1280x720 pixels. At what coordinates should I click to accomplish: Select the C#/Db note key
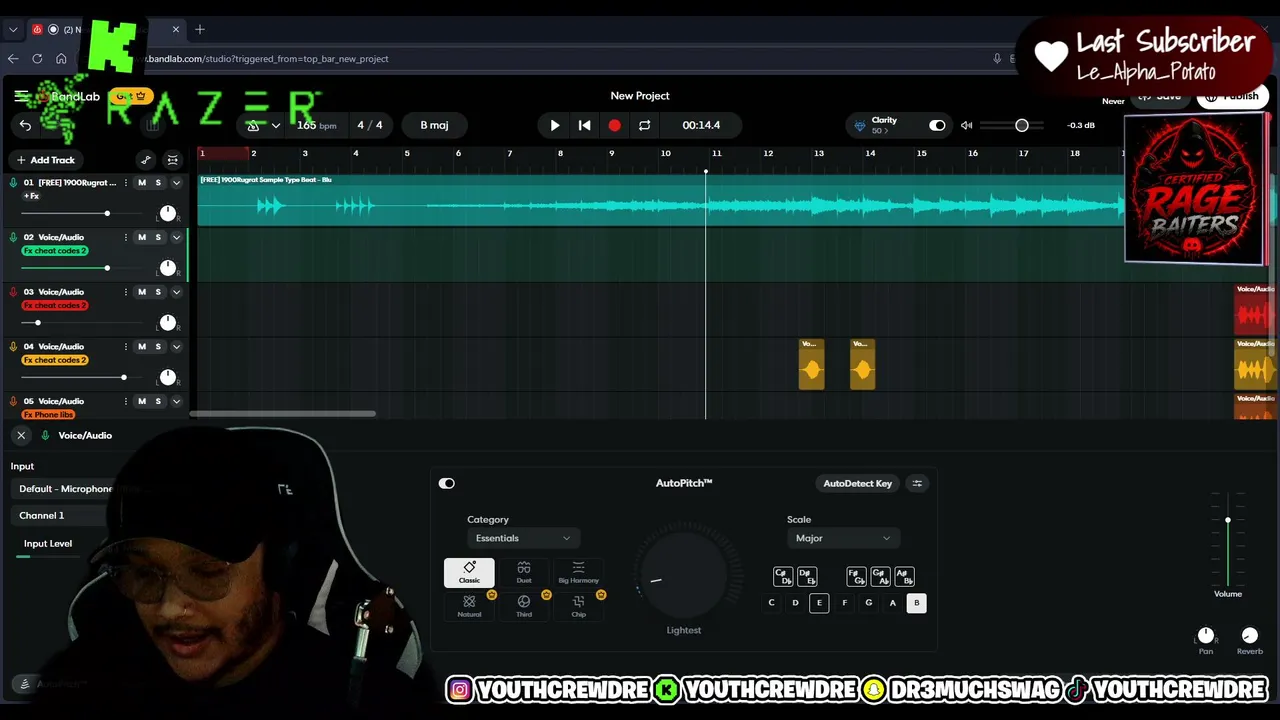point(783,577)
